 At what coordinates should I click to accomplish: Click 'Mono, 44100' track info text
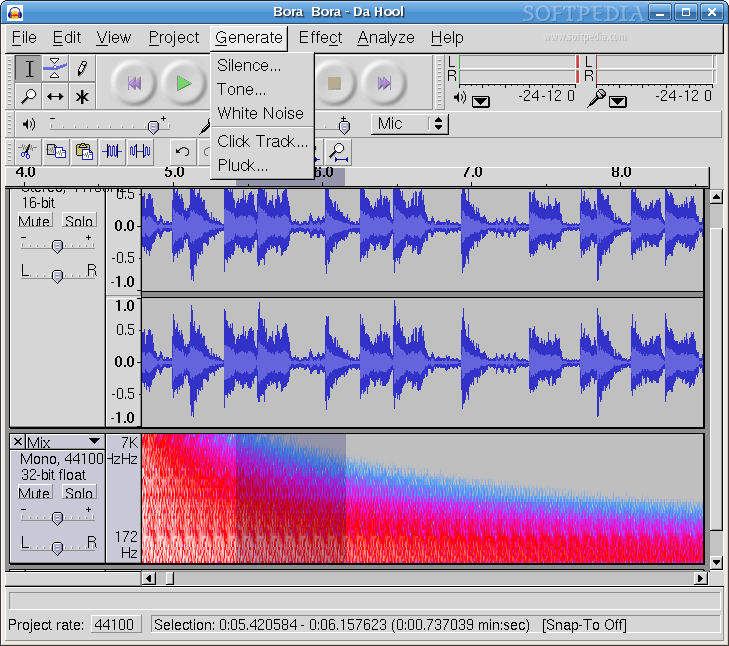click(x=61, y=459)
